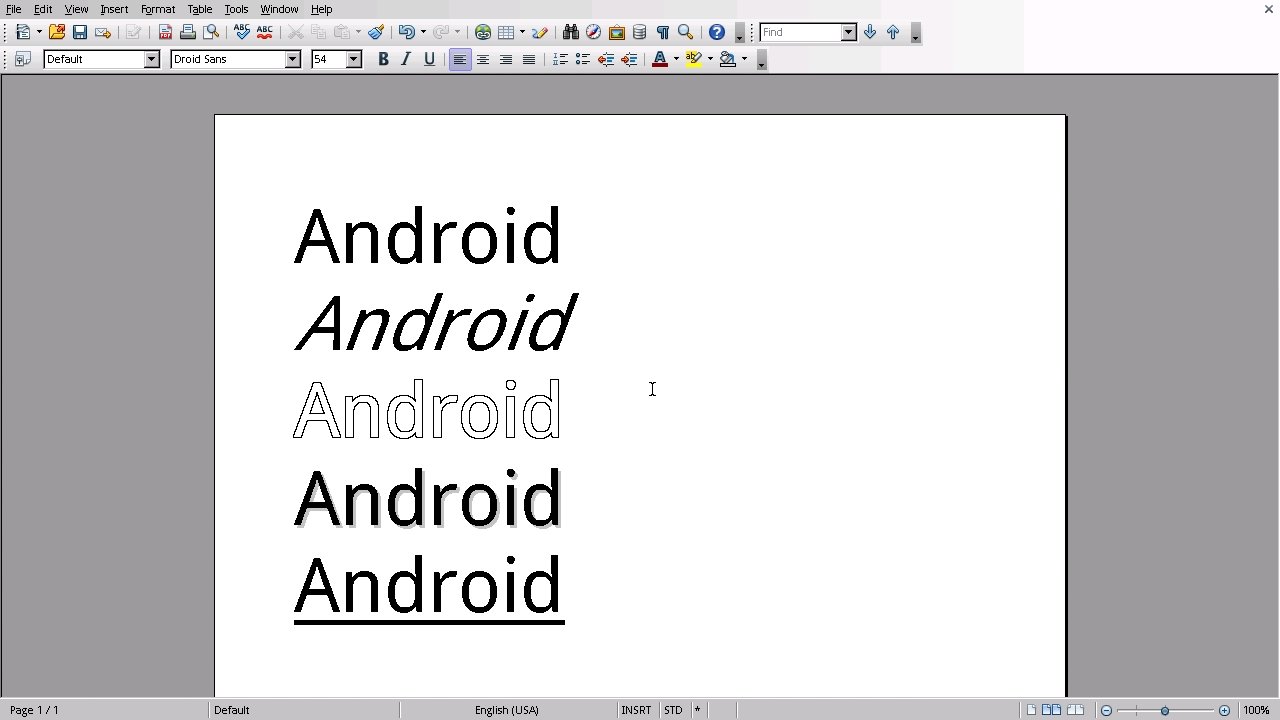This screenshot has width=1280, height=720.
Task: Toggle Underline formatting
Action: pyautogui.click(x=430, y=59)
